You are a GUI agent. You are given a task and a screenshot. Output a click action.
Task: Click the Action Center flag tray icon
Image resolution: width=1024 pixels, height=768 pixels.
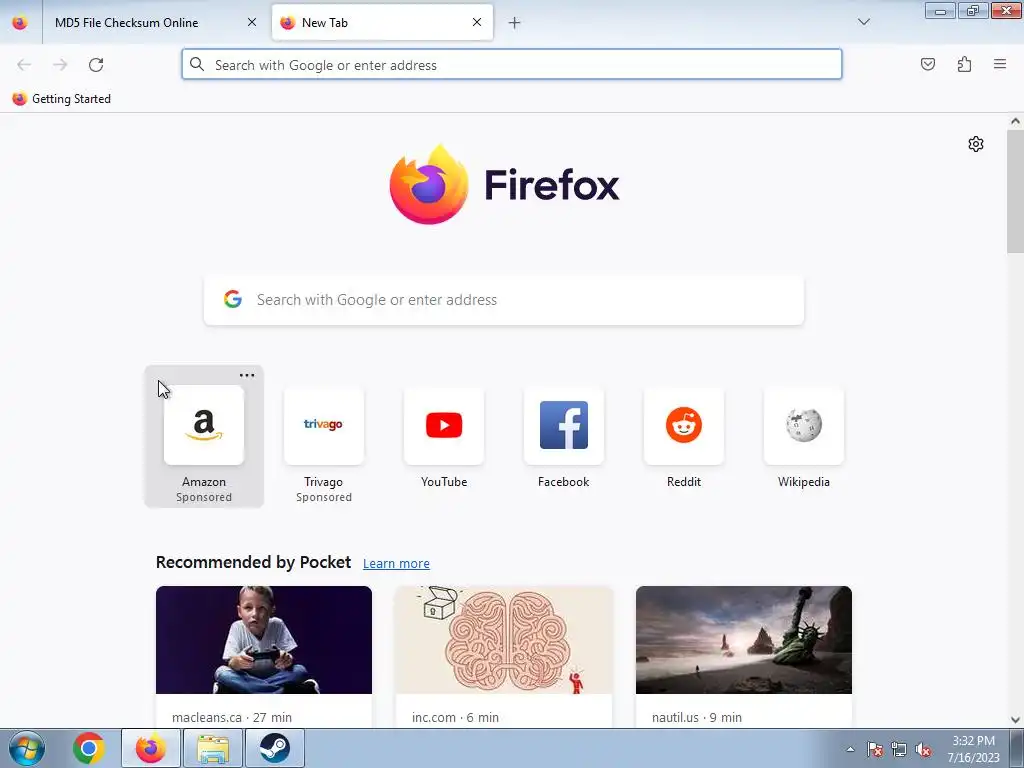click(875, 749)
